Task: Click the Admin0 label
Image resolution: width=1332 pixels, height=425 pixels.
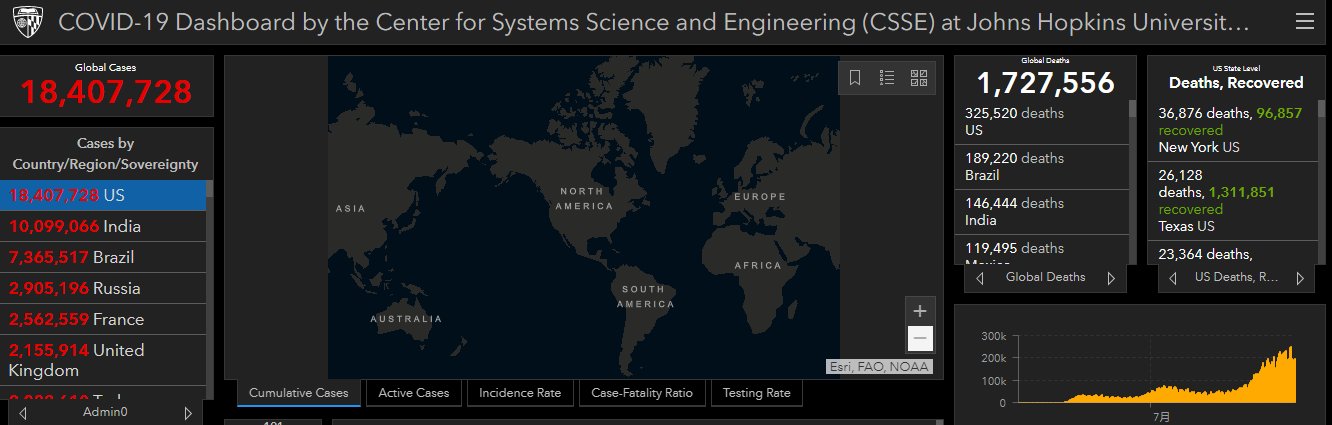Action: point(104,412)
